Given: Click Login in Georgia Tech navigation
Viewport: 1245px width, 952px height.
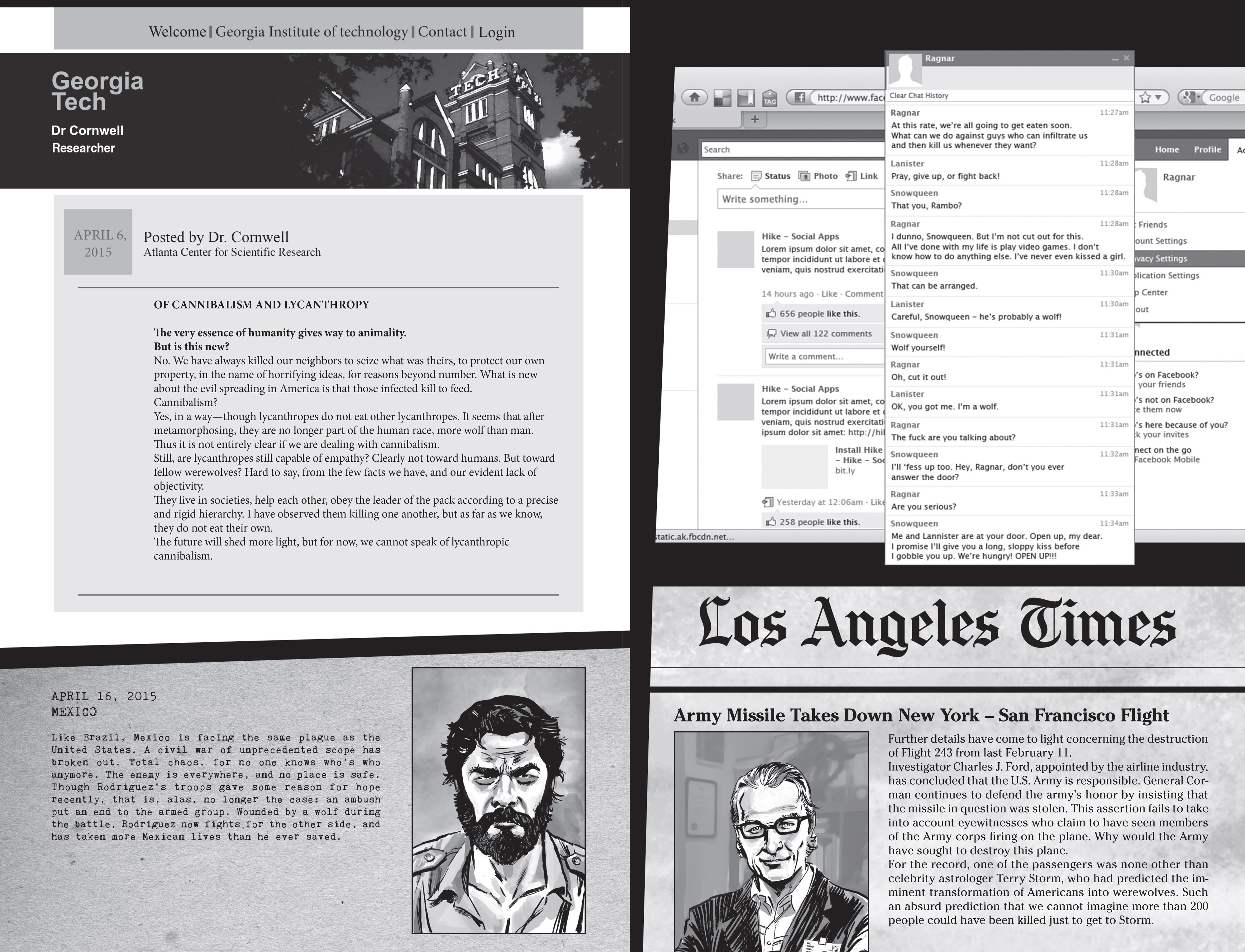Looking at the screenshot, I should coord(496,32).
